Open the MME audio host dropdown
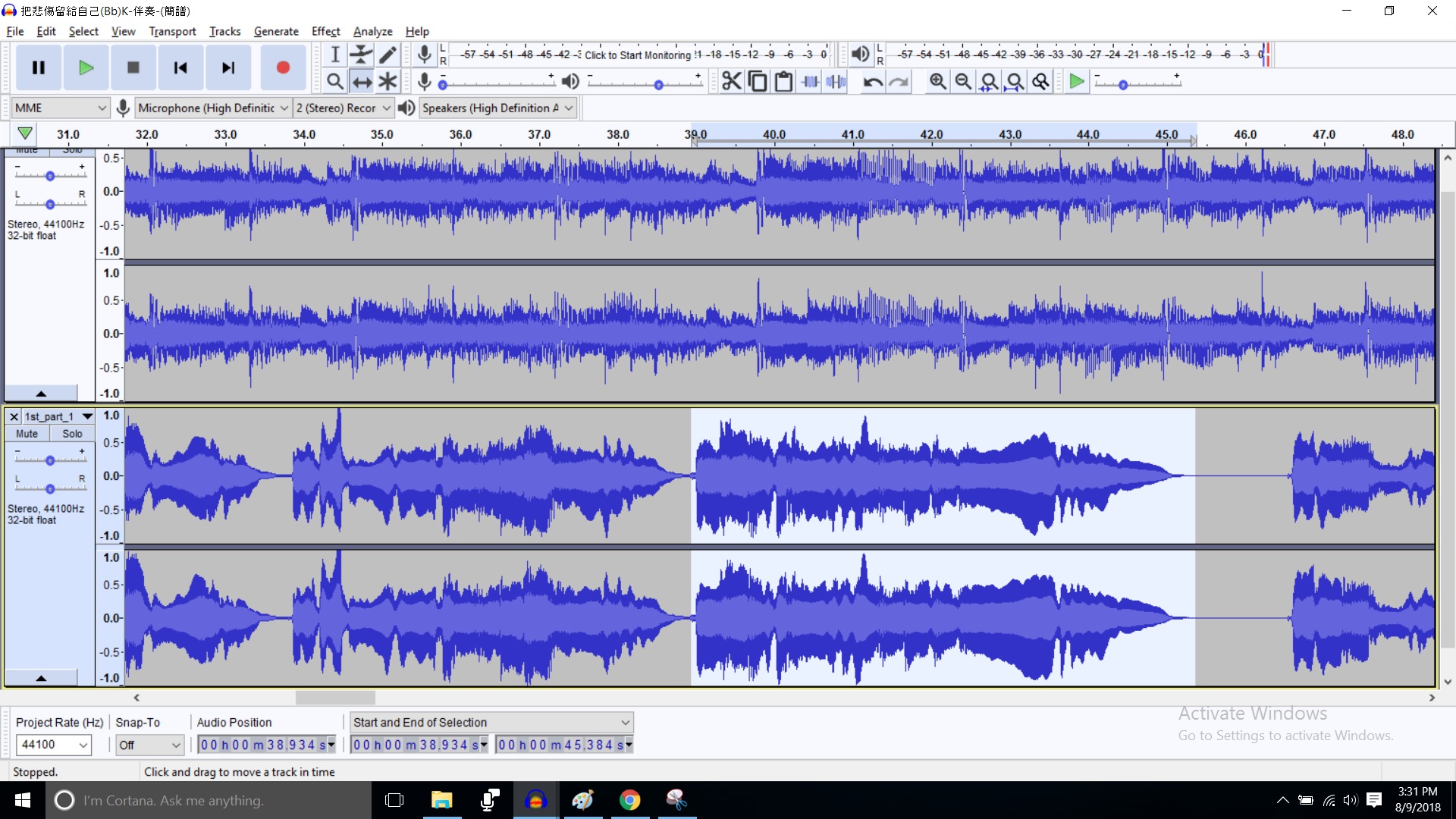The image size is (1456, 819). [61, 108]
